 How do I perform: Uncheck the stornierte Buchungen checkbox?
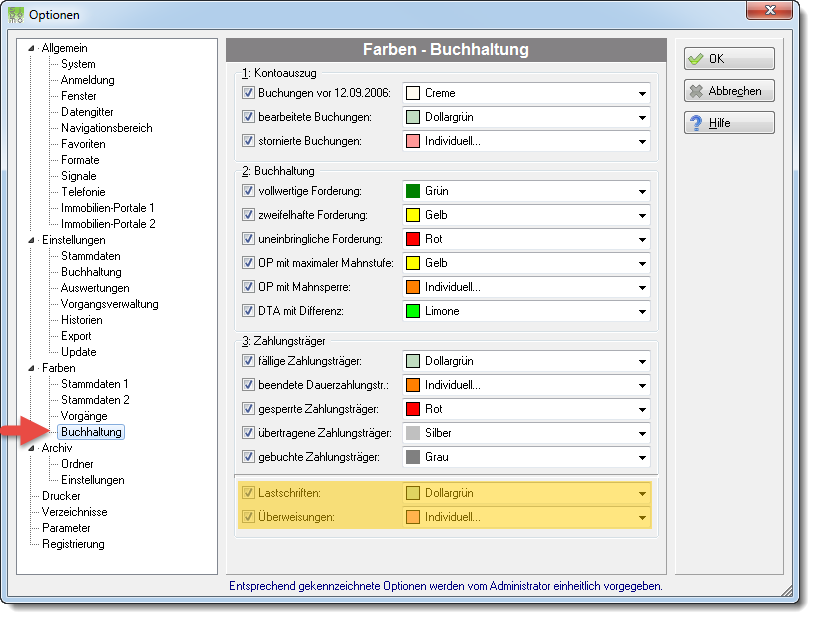248,141
